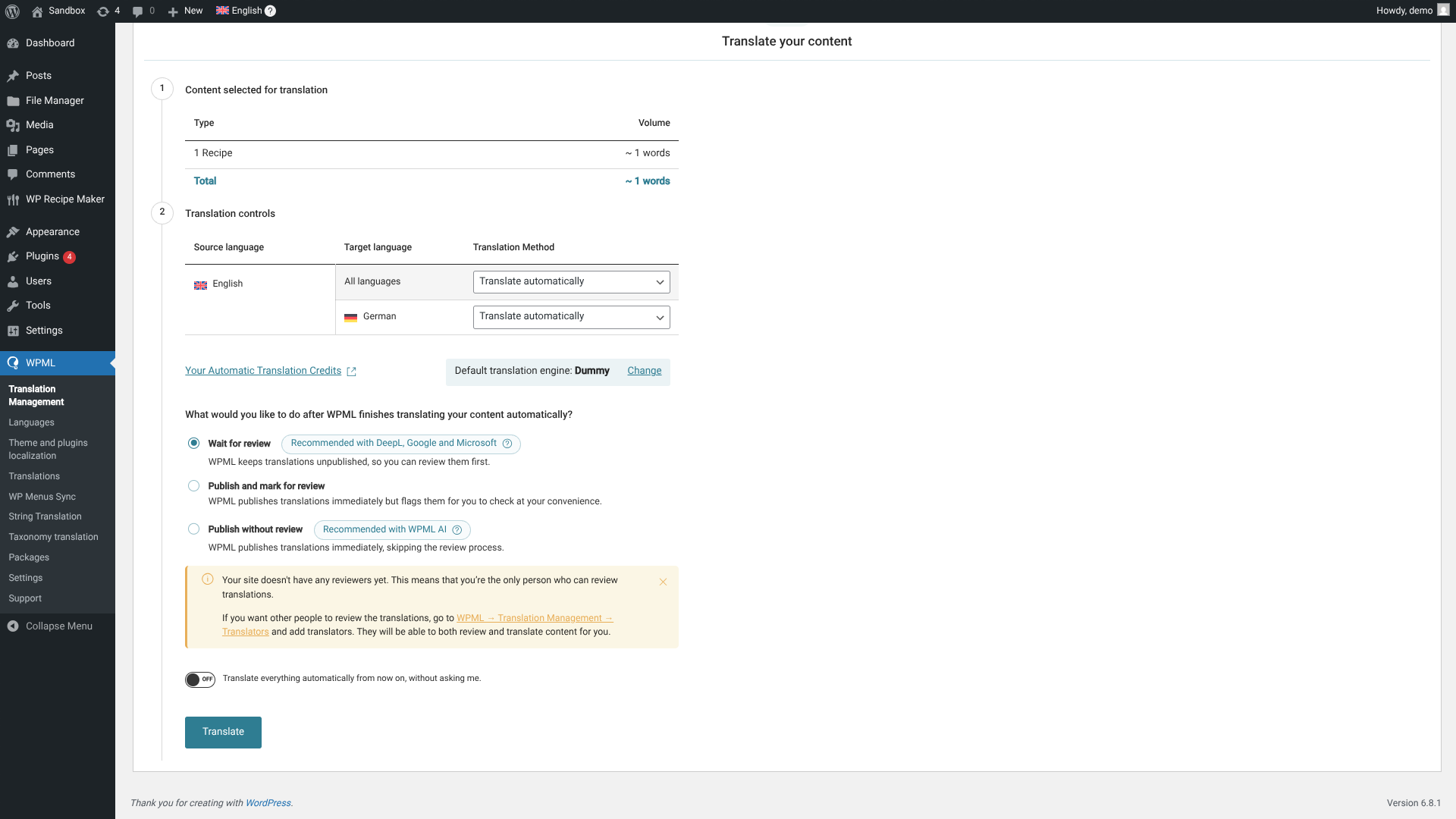
Task: Open Languages submenu item
Action: (31, 422)
